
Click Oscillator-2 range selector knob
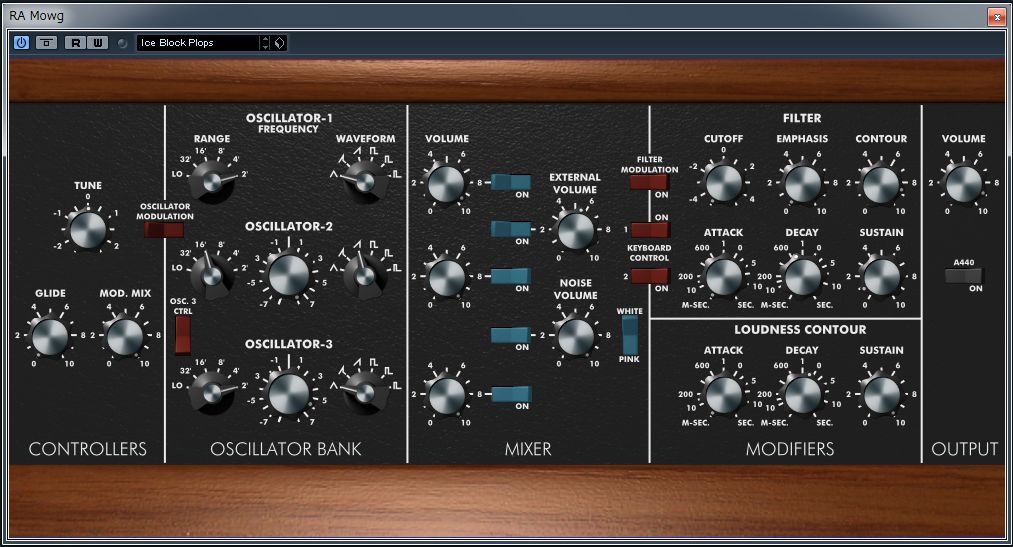212,276
